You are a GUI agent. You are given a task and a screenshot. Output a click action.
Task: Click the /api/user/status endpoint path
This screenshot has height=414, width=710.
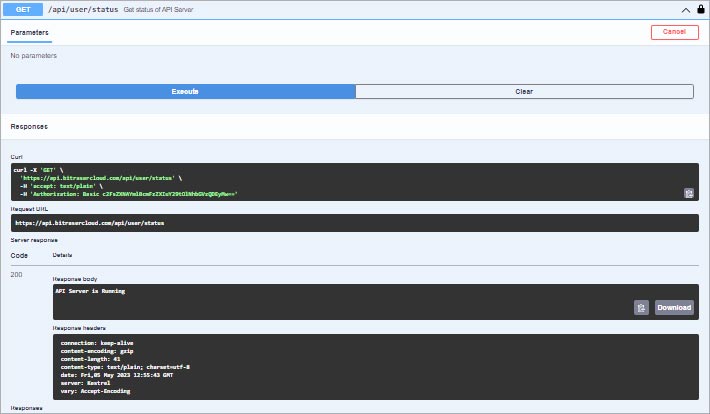tap(83, 10)
